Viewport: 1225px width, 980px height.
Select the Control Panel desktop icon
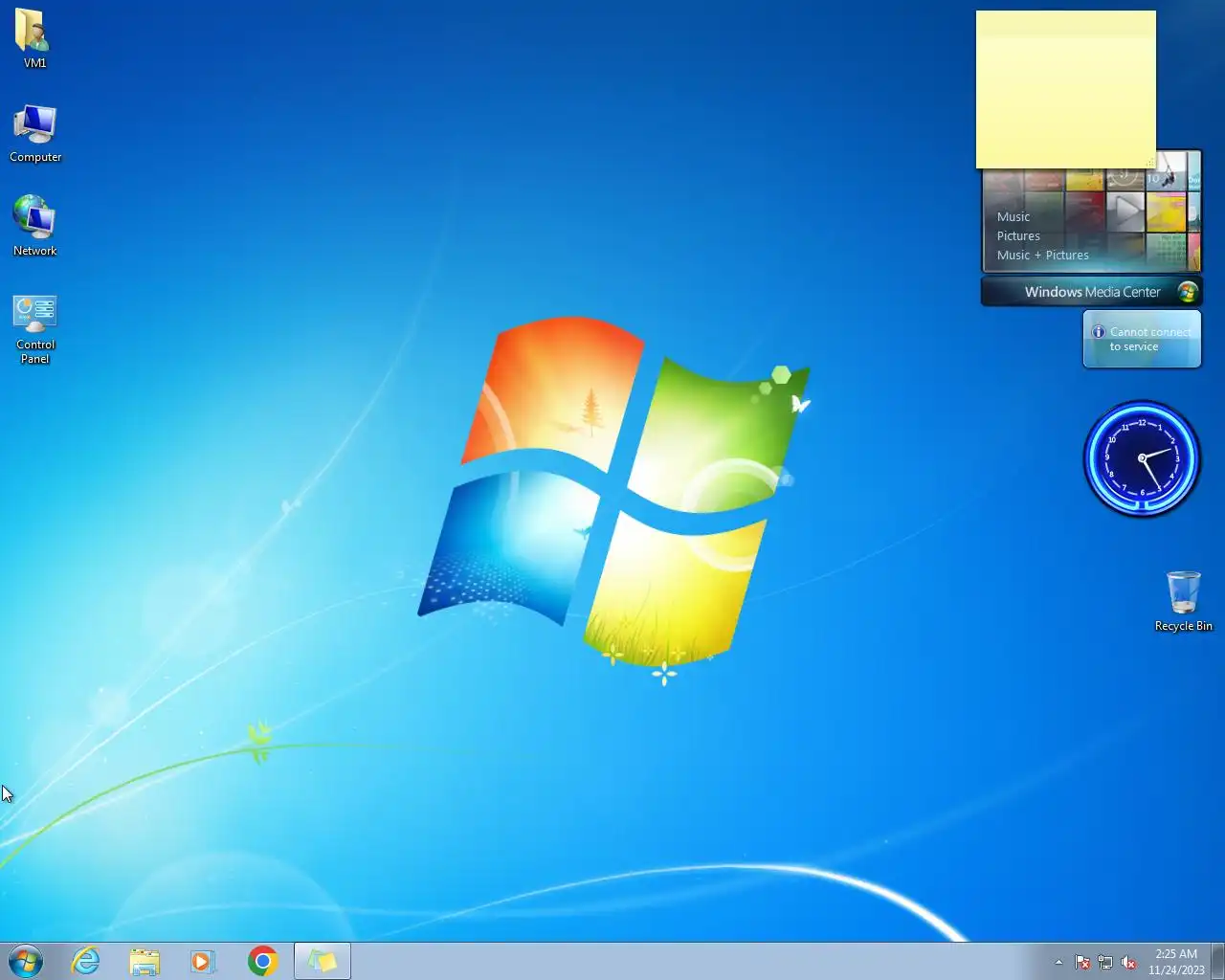click(x=35, y=328)
